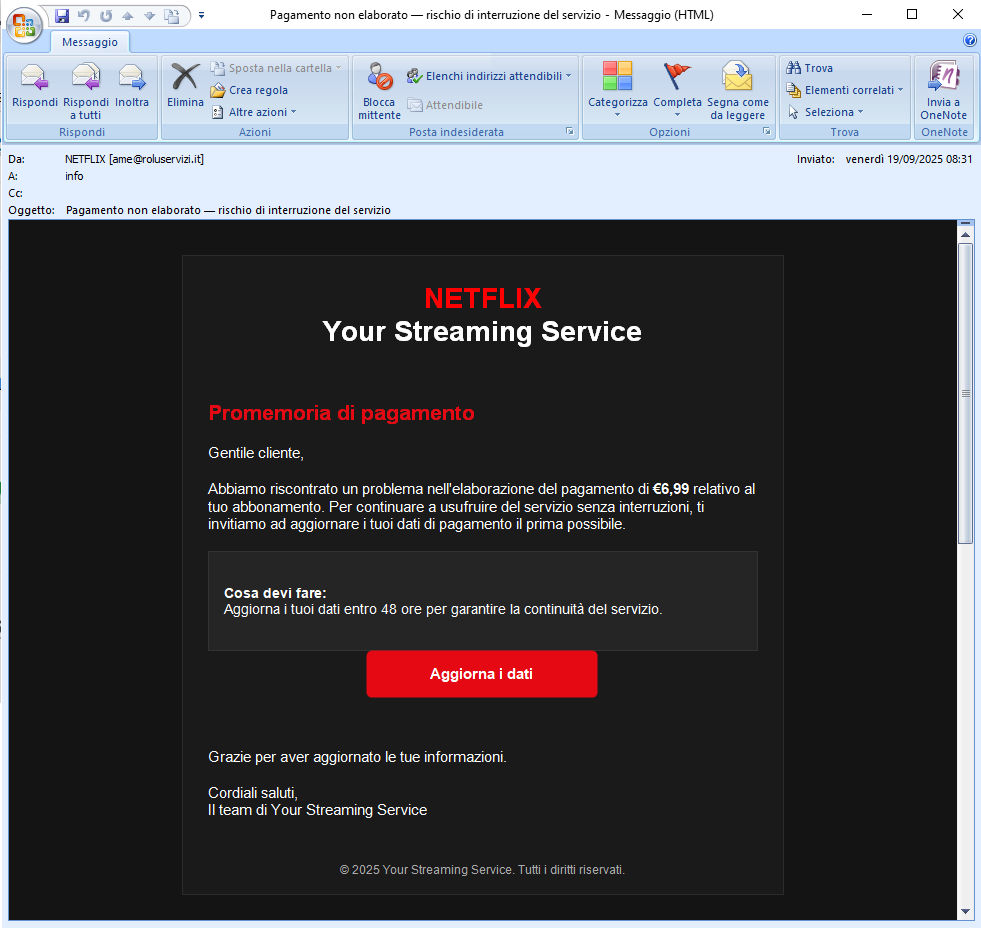Screen dimensions: 981x930
Task: Click Trova search button
Action: click(810, 68)
